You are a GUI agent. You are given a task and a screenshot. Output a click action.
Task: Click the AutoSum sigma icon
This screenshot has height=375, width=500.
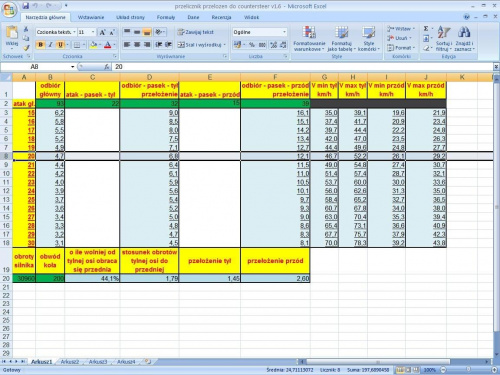pyautogui.click(x=426, y=29)
